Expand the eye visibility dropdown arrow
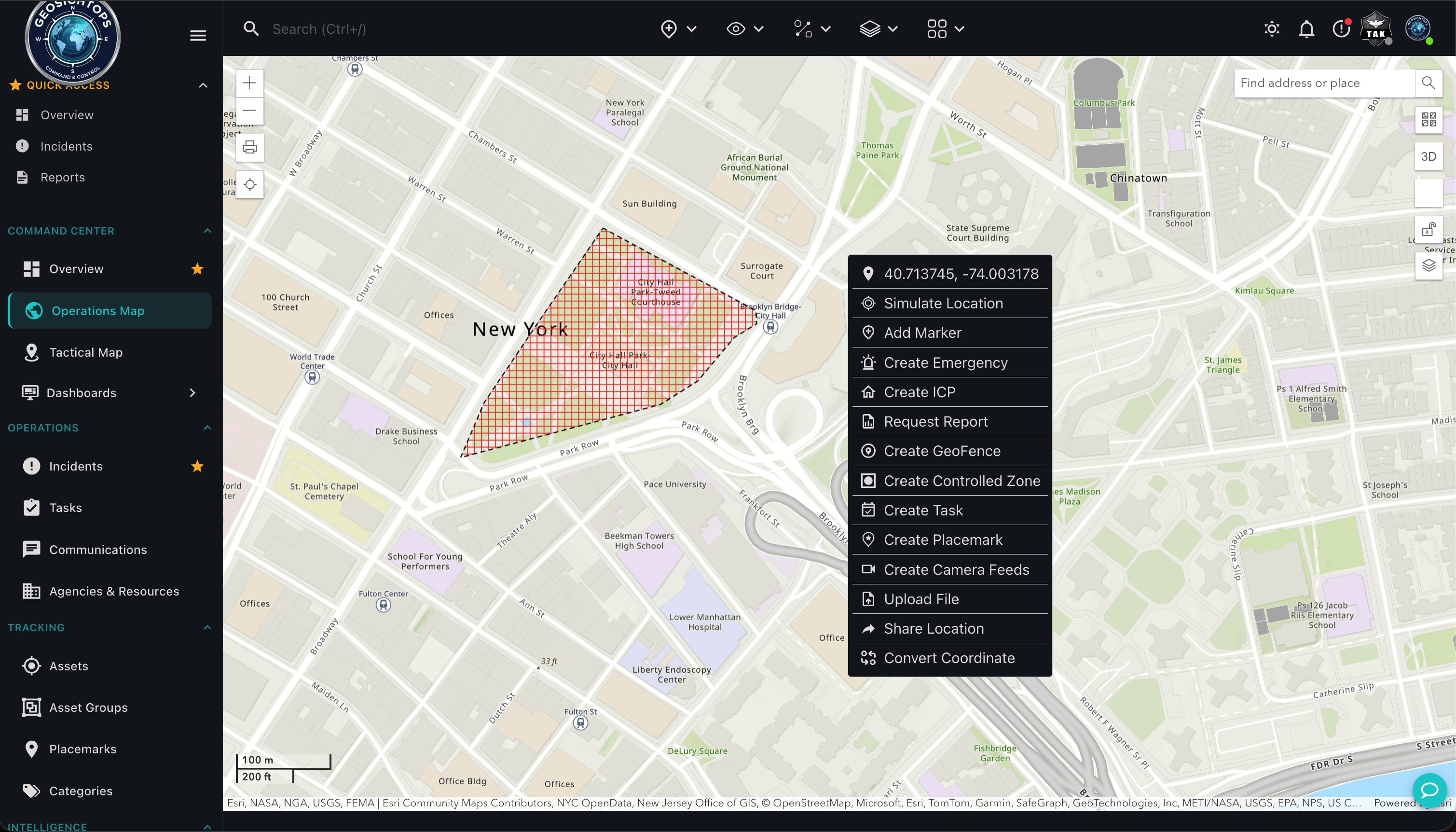The image size is (1456, 832). click(758, 29)
